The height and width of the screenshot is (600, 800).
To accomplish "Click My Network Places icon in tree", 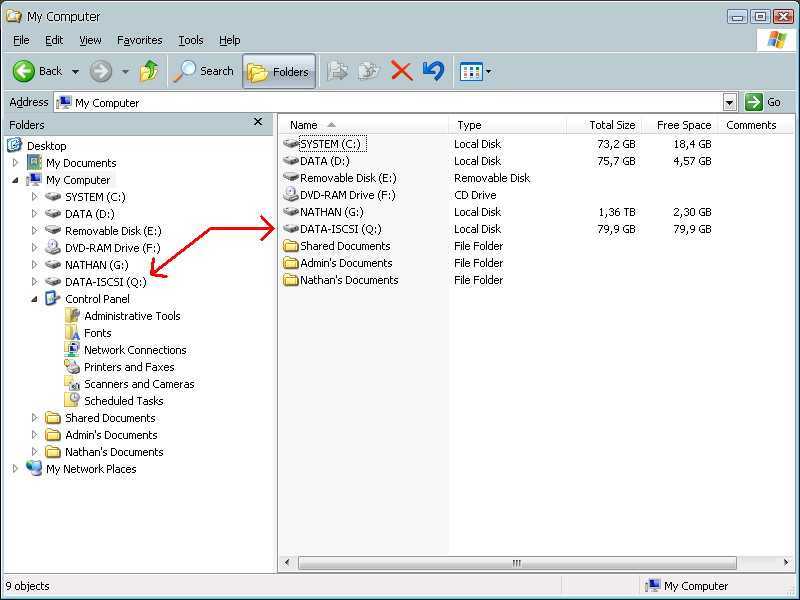I will (x=34, y=468).
